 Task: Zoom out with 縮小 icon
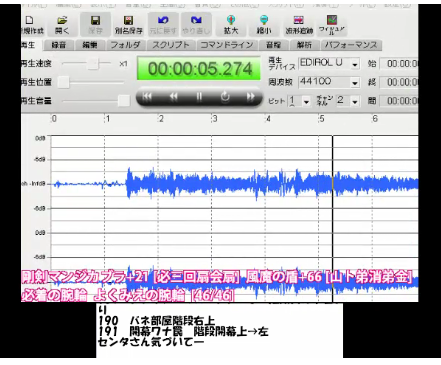pyautogui.click(x=264, y=24)
